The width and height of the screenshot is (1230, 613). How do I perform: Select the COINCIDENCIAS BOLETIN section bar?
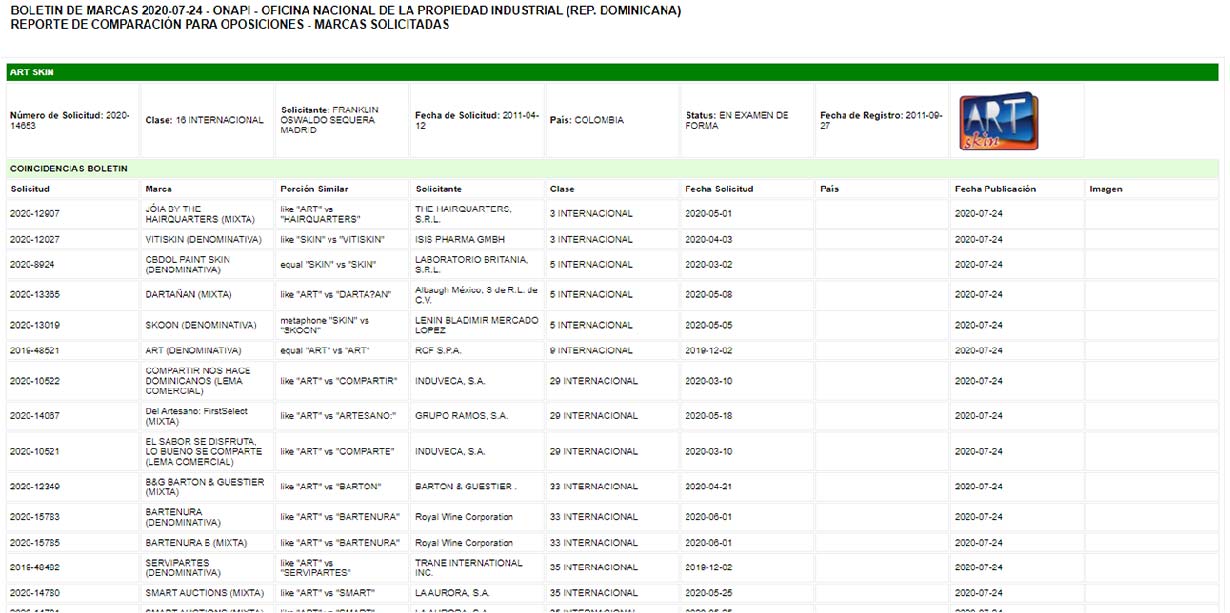[x=612, y=169]
